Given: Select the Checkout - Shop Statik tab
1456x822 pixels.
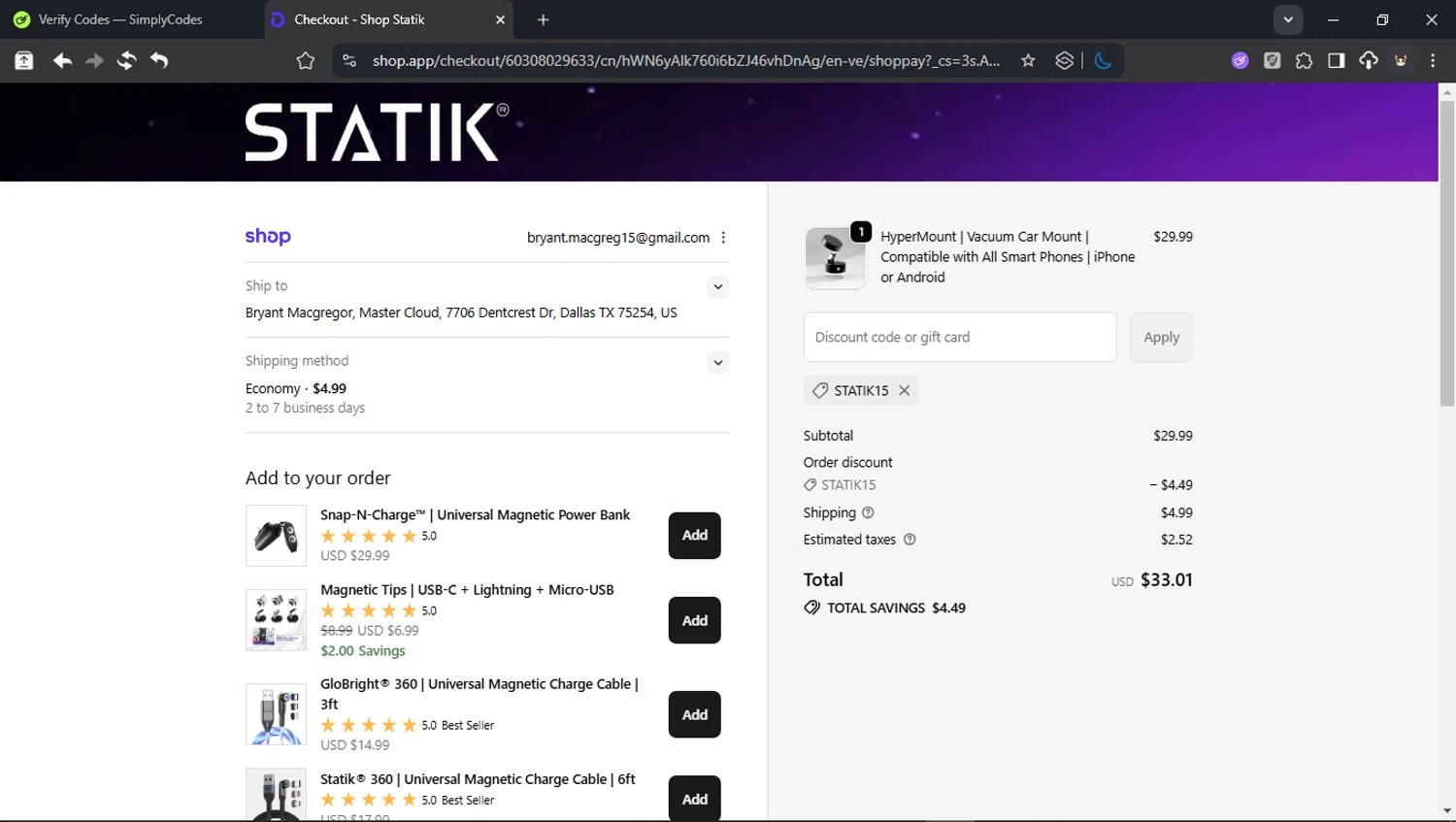Looking at the screenshot, I should tap(390, 19).
